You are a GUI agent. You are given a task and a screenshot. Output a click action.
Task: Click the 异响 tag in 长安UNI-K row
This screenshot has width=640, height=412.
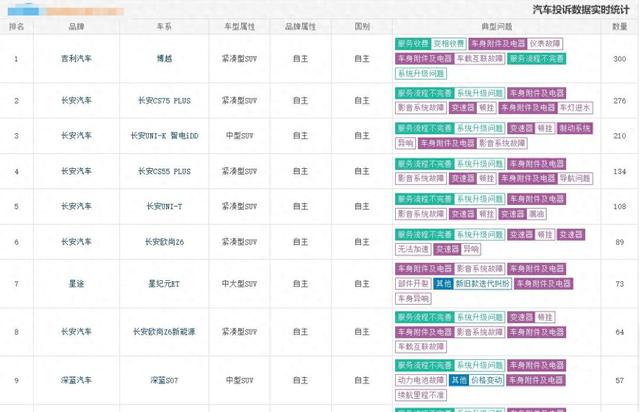coord(405,143)
